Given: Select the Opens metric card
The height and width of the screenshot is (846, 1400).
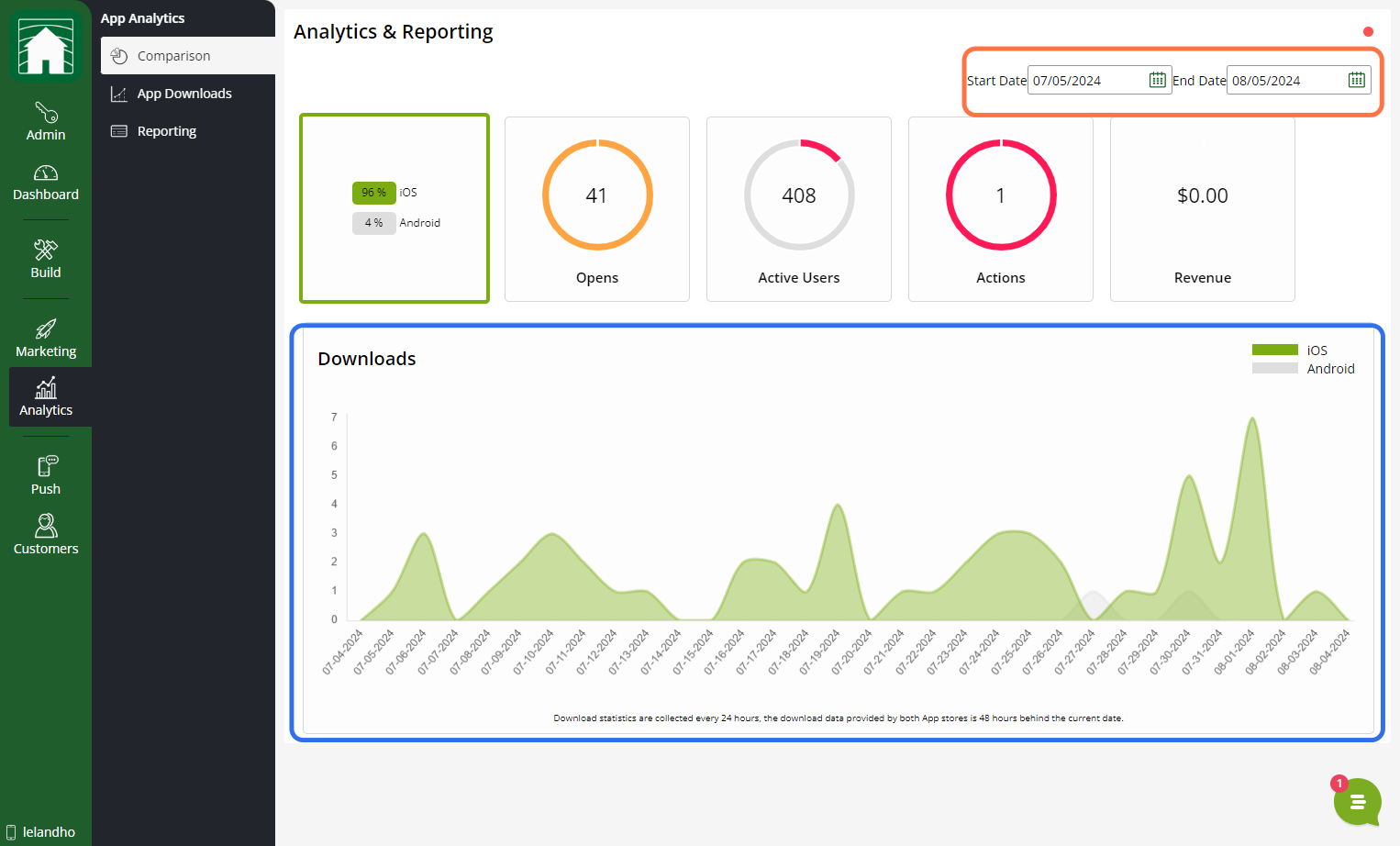Looking at the screenshot, I should click(597, 209).
